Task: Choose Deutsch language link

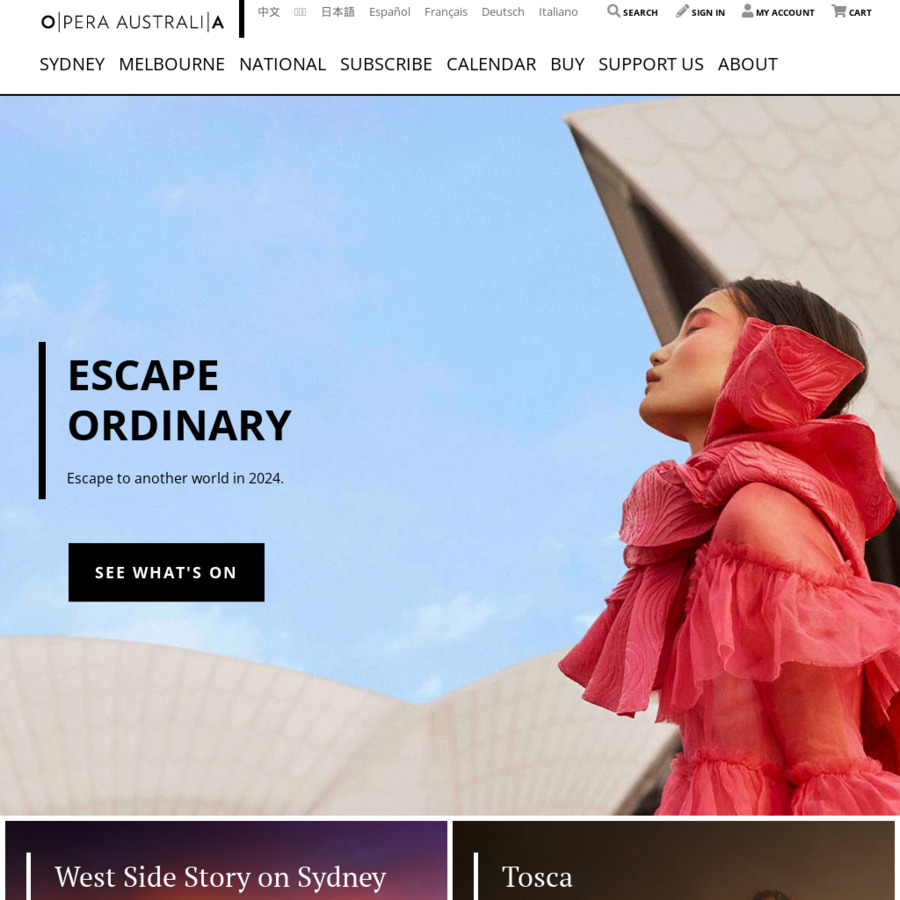Action: click(x=502, y=11)
